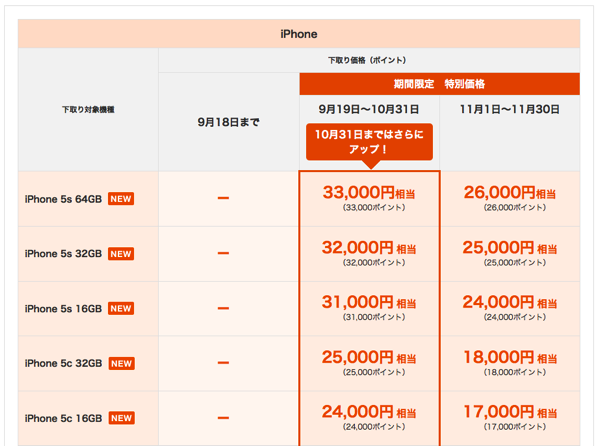Click the 24,000円相当 price in iPhone 5c 16GB row
The image size is (600, 446).
point(369,412)
